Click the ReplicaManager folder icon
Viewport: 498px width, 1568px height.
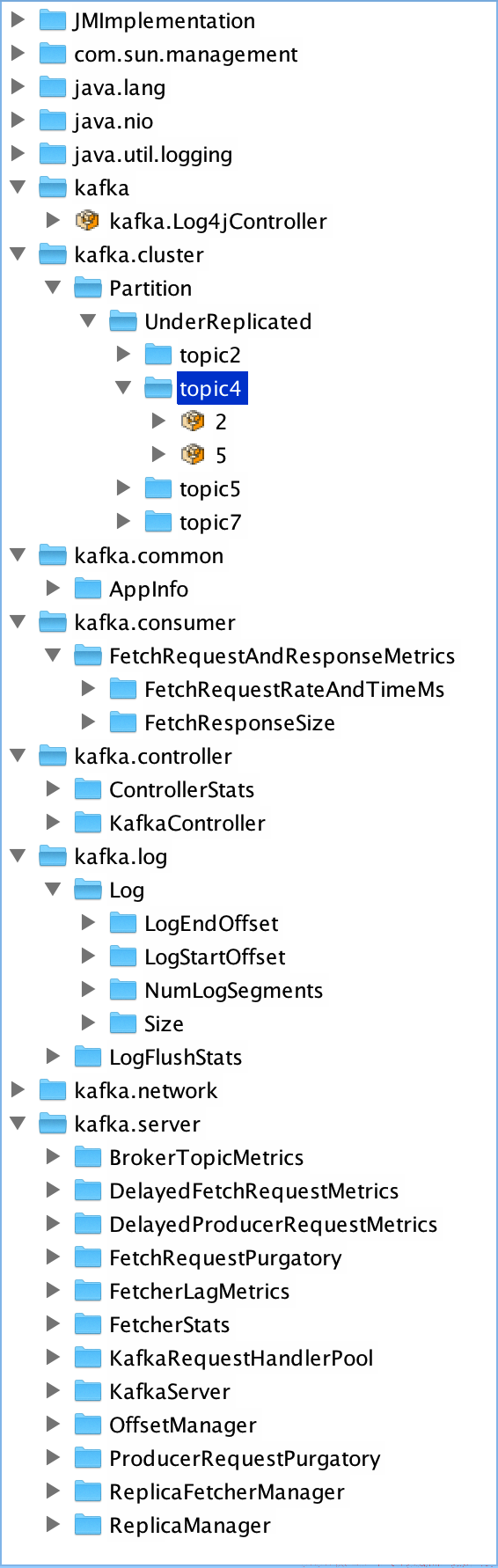(88, 1525)
